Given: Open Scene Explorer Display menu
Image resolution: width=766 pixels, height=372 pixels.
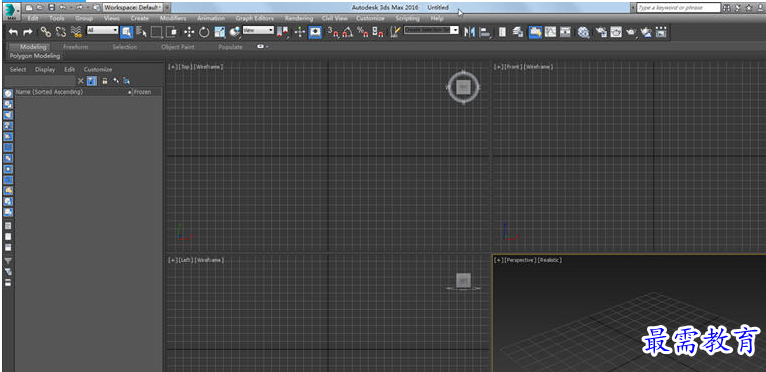Looking at the screenshot, I should 45,69.
